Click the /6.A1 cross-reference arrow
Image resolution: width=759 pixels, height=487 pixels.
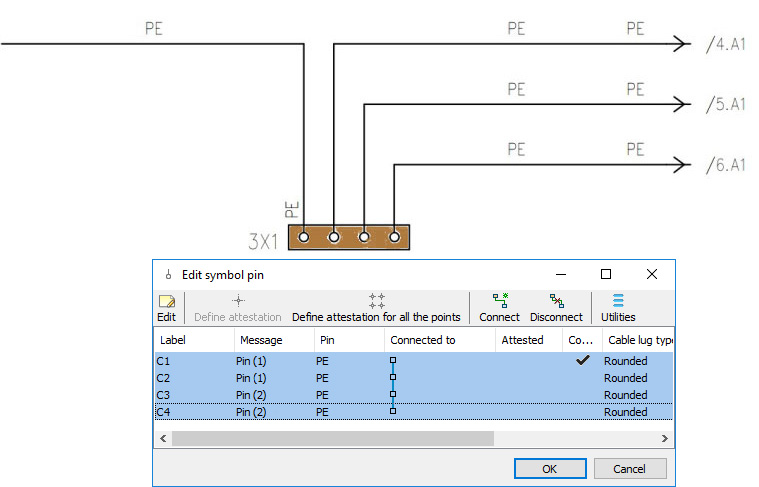[684, 164]
